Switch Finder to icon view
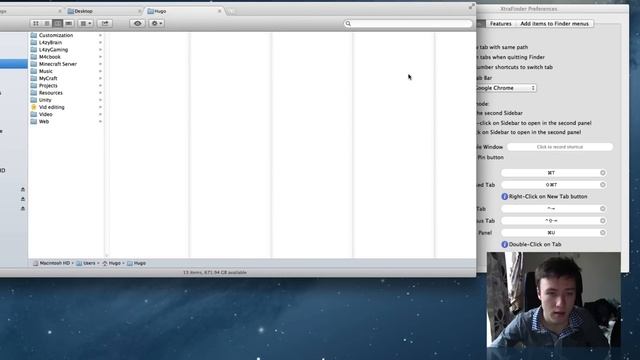 point(36,23)
